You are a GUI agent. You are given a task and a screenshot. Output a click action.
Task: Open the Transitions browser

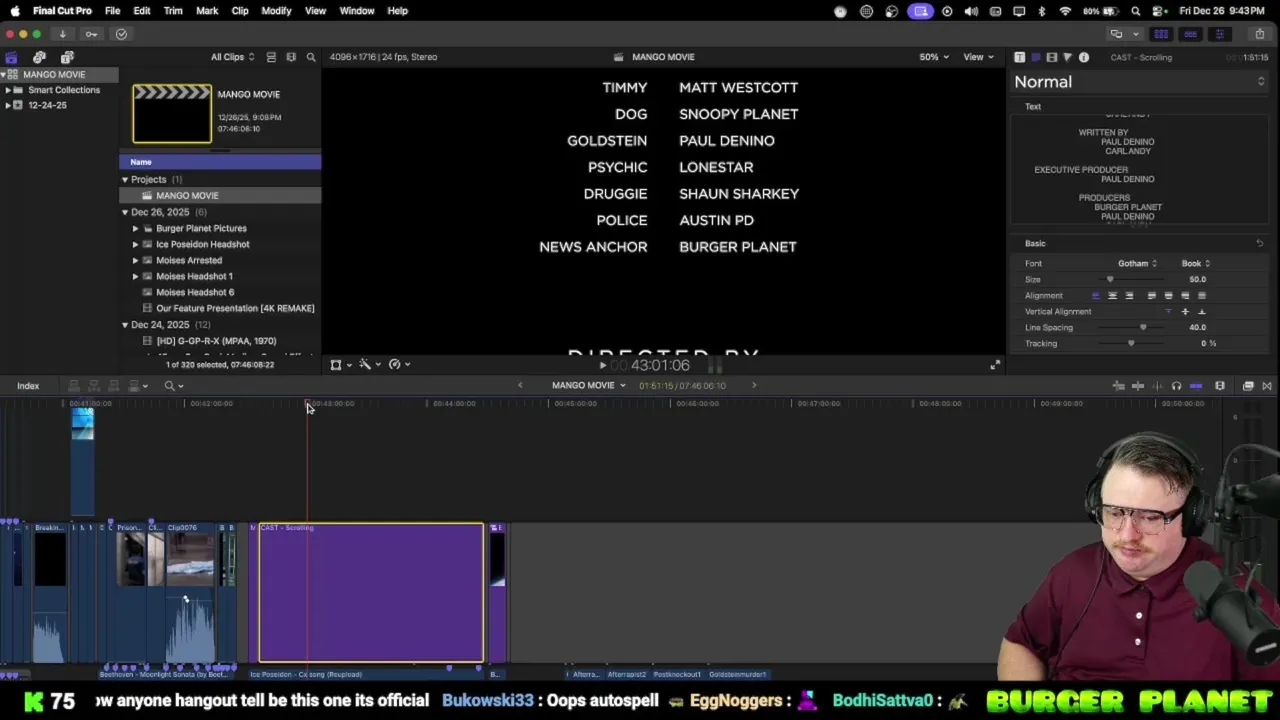pos(1267,386)
